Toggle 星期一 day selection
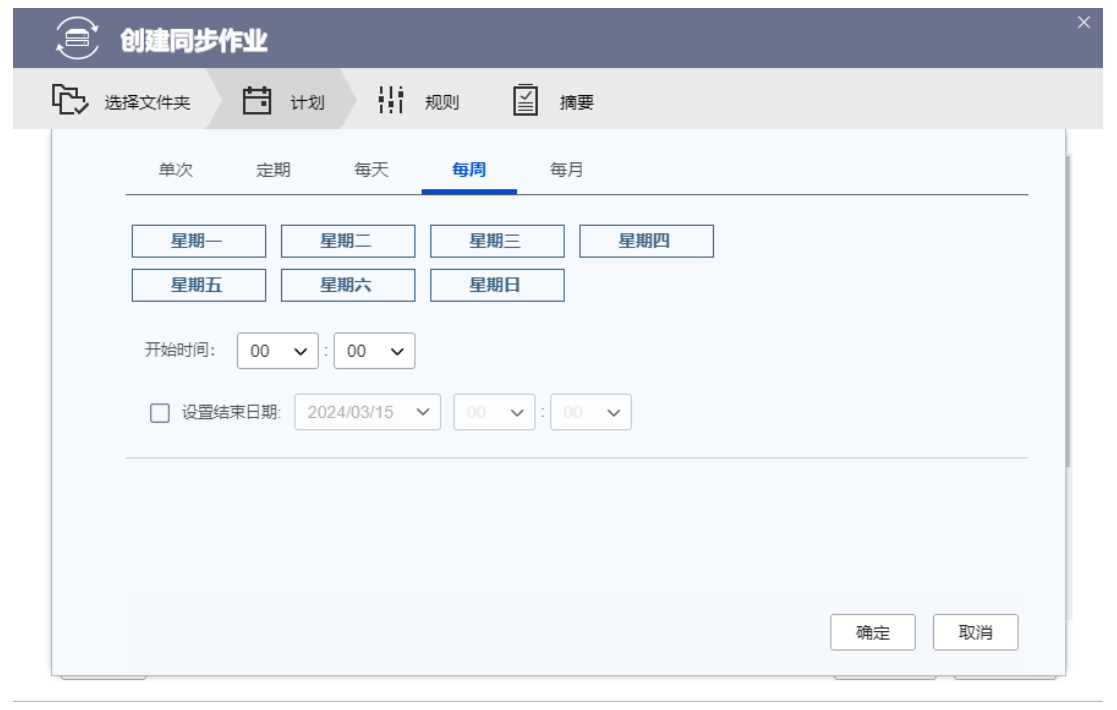This screenshot has width=1117, height=710. coord(198,241)
